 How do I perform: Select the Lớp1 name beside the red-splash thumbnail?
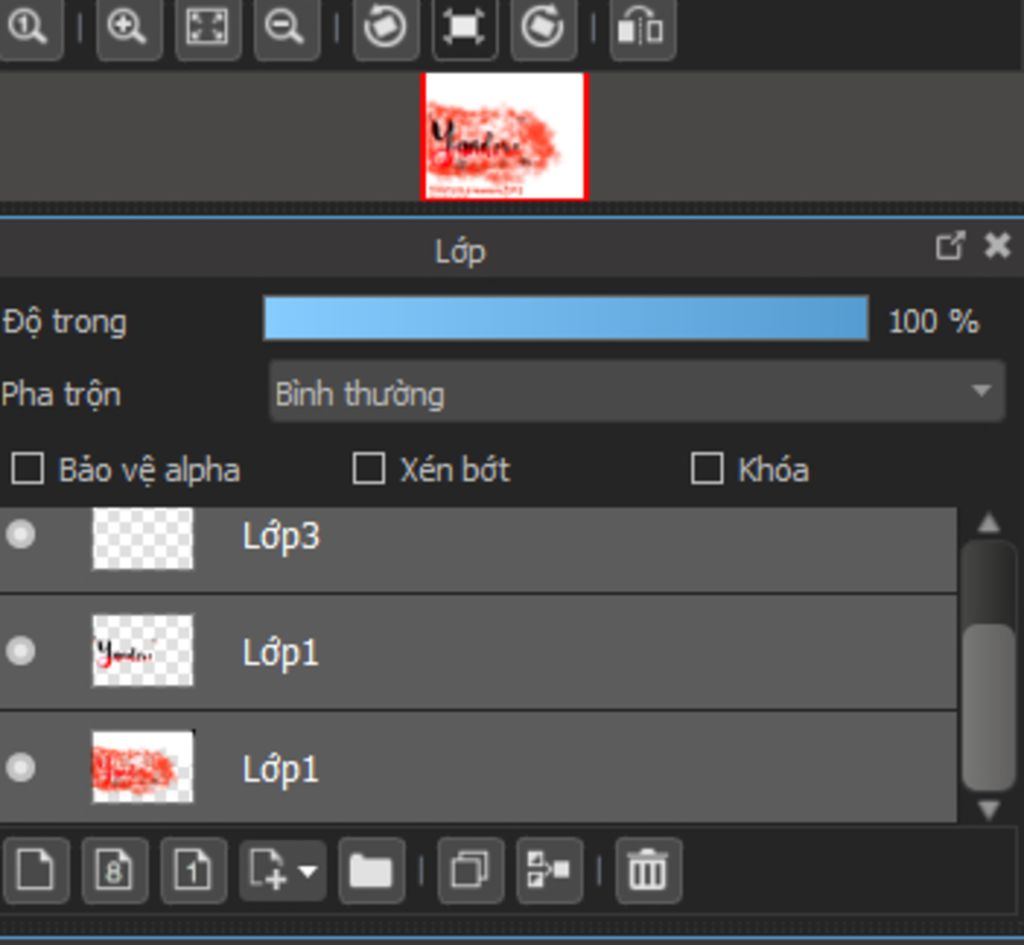(281, 769)
